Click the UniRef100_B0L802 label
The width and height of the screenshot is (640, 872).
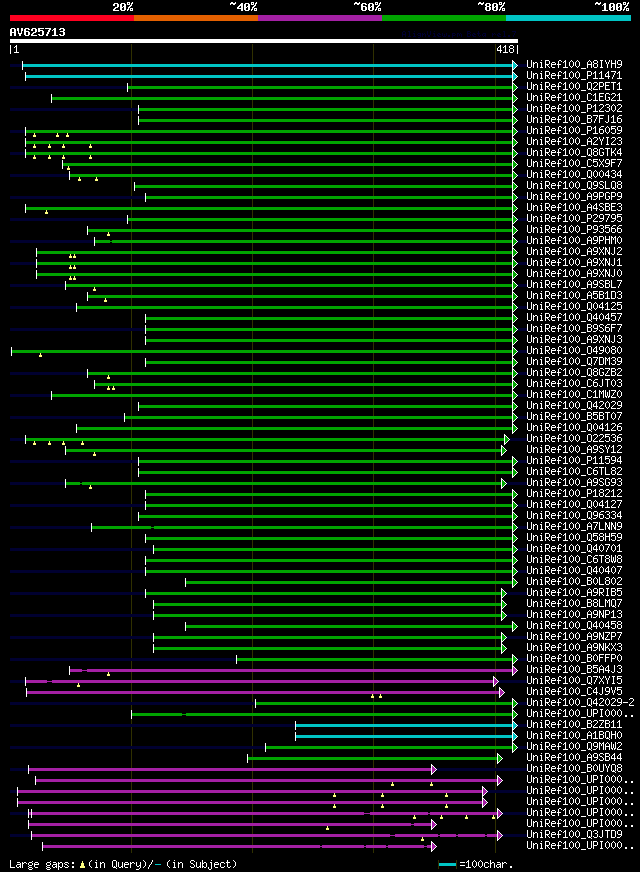coord(574,582)
